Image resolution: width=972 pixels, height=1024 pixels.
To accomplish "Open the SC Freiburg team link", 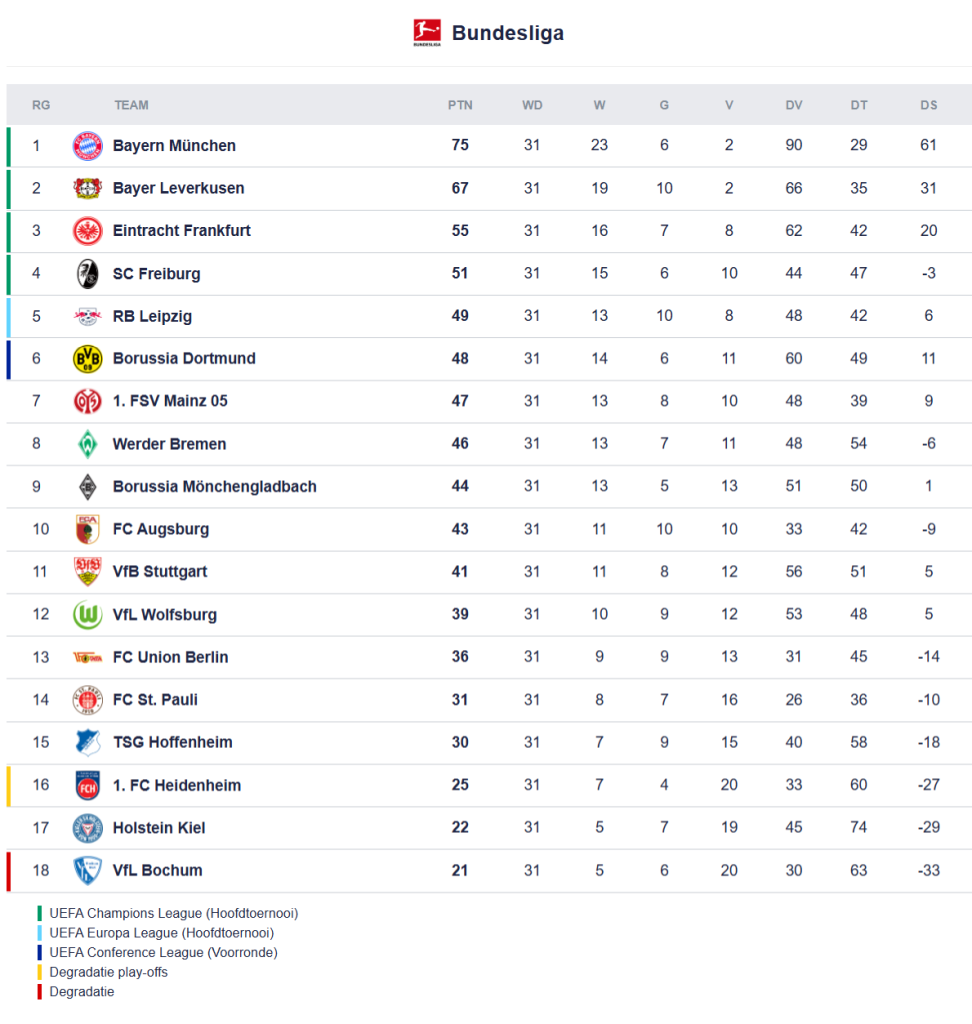I will tap(156, 274).
